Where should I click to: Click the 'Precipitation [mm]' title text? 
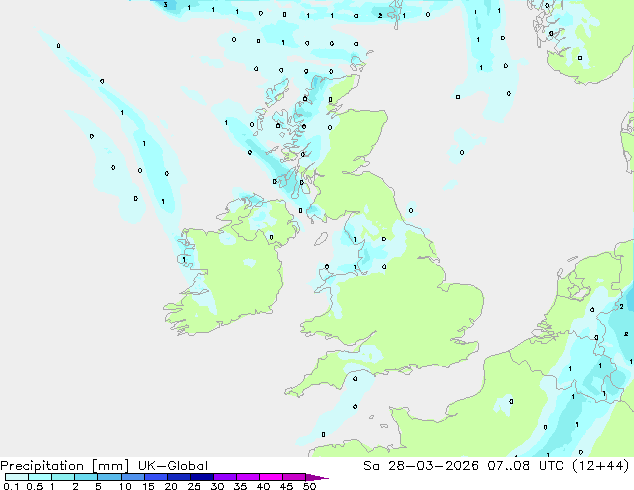[65, 466]
